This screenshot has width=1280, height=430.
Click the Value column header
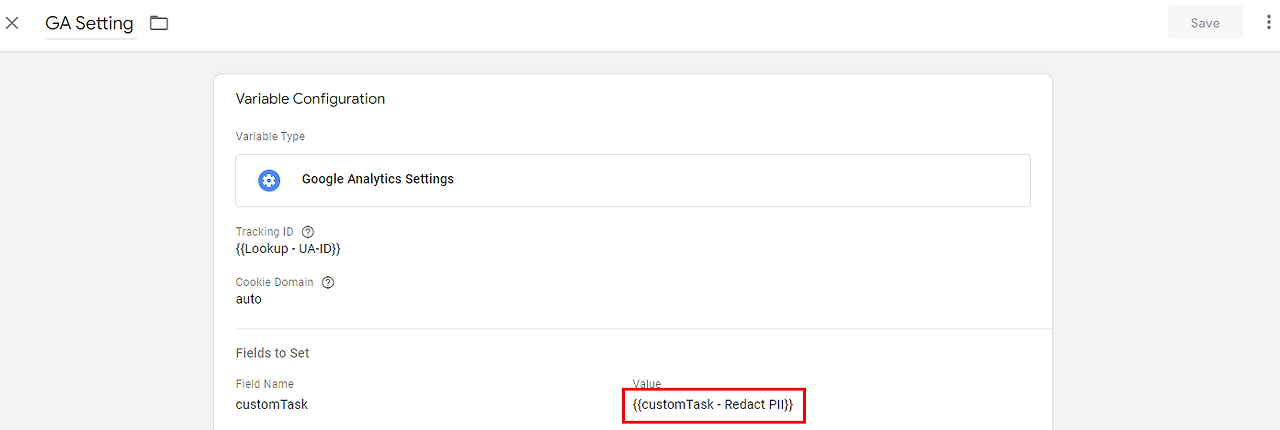coord(647,384)
